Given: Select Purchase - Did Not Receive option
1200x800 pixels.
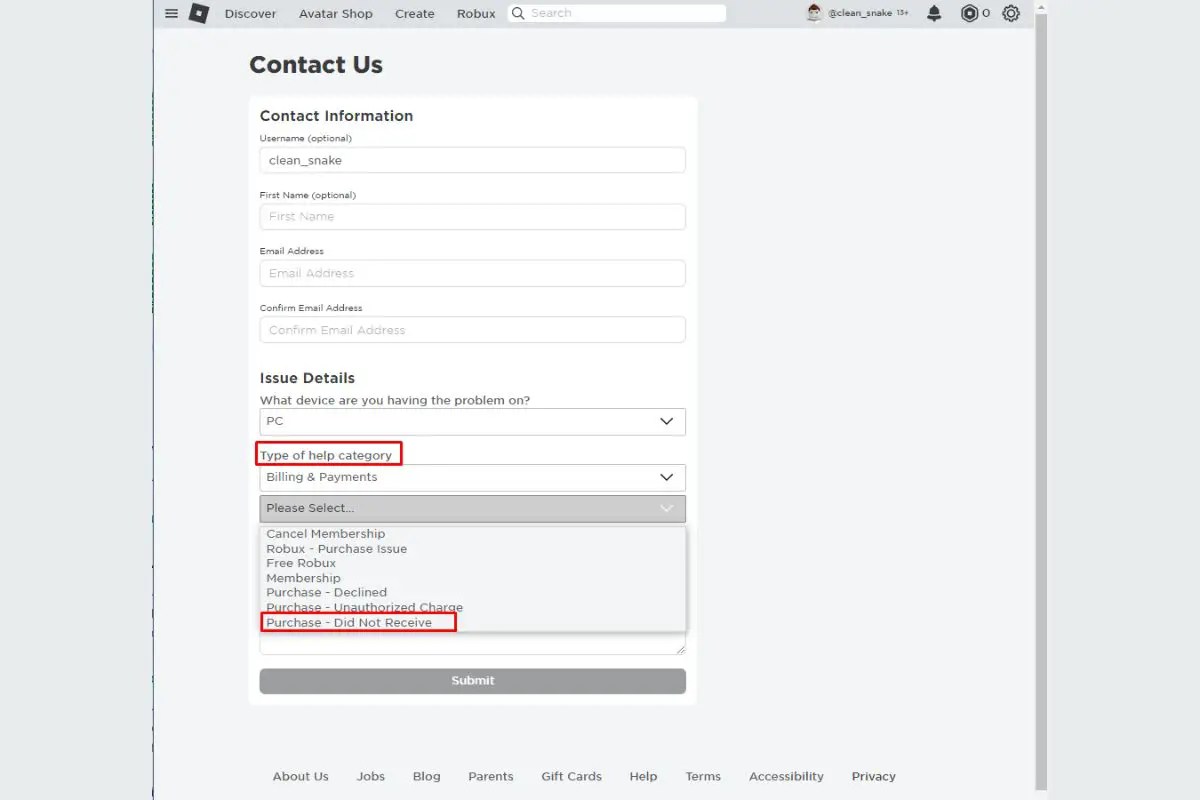Looking at the screenshot, I should click(x=349, y=622).
